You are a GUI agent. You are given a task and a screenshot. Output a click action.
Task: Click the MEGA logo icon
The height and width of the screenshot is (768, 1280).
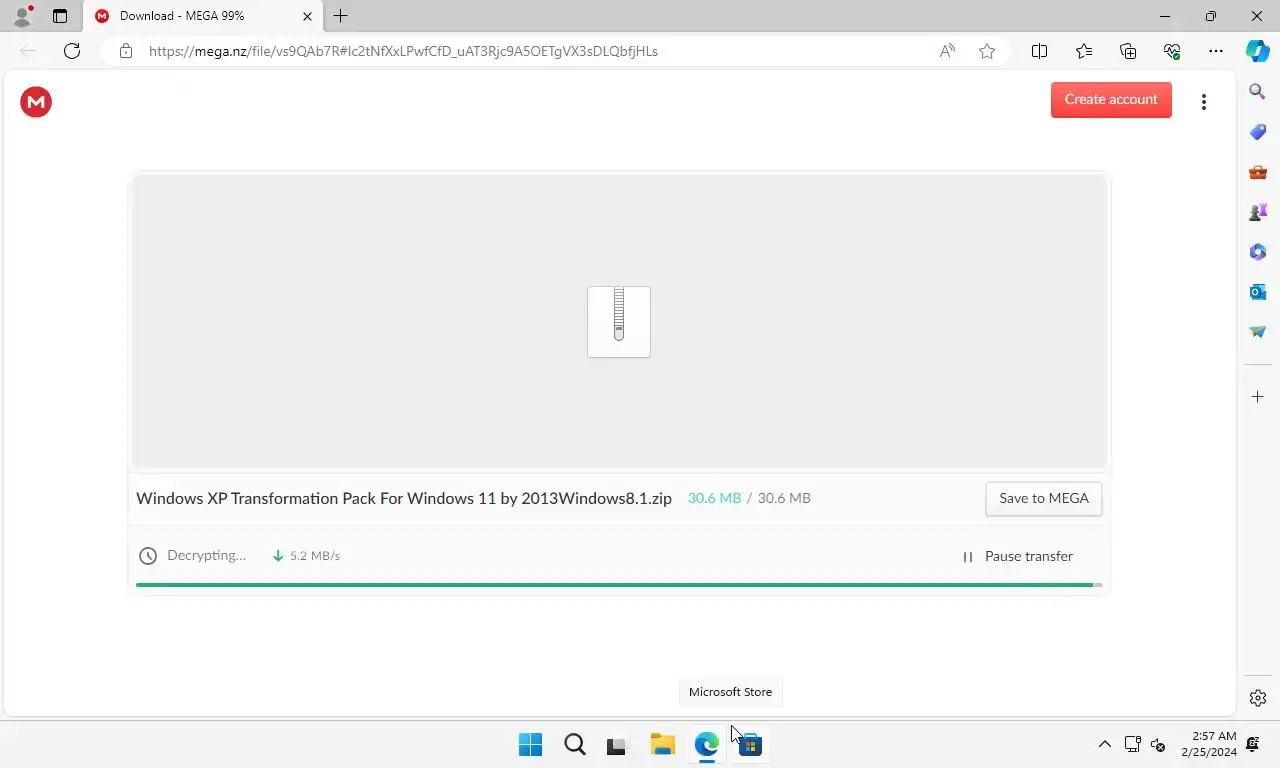(36, 101)
